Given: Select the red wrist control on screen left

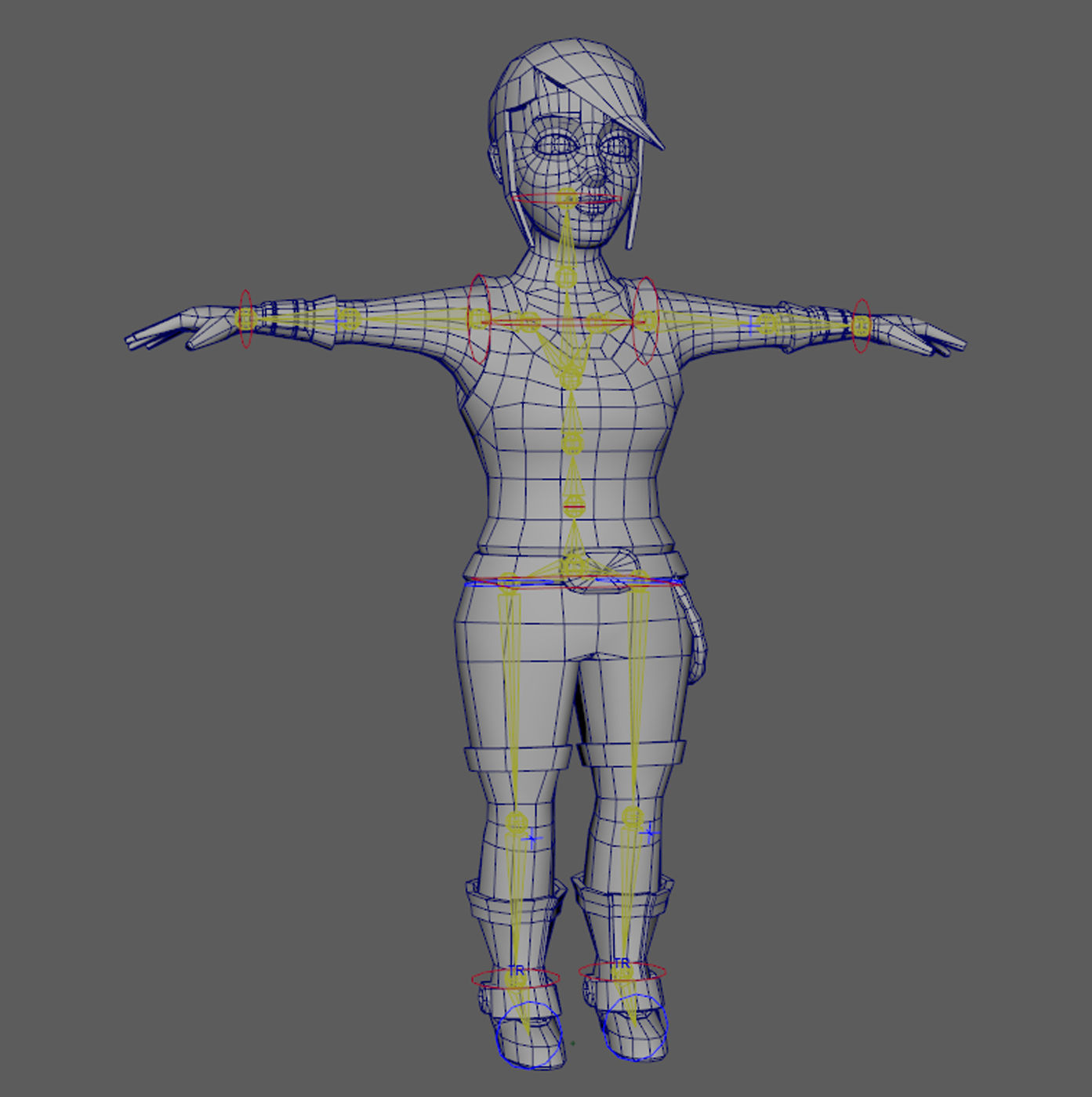Looking at the screenshot, I should pyautogui.click(x=245, y=319).
